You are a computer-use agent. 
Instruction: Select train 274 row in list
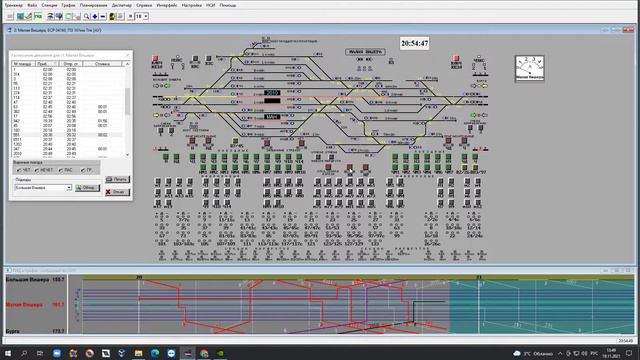pyautogui.click(x=67, y=93)
